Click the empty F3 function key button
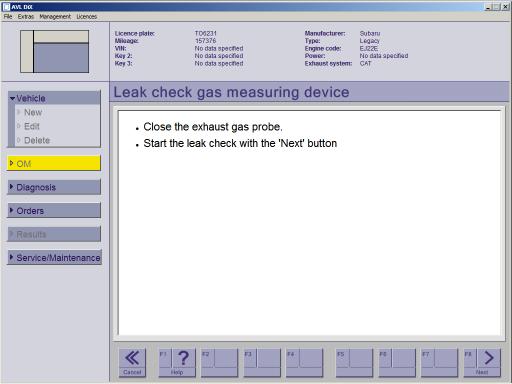512x384 pixels. 262,363
